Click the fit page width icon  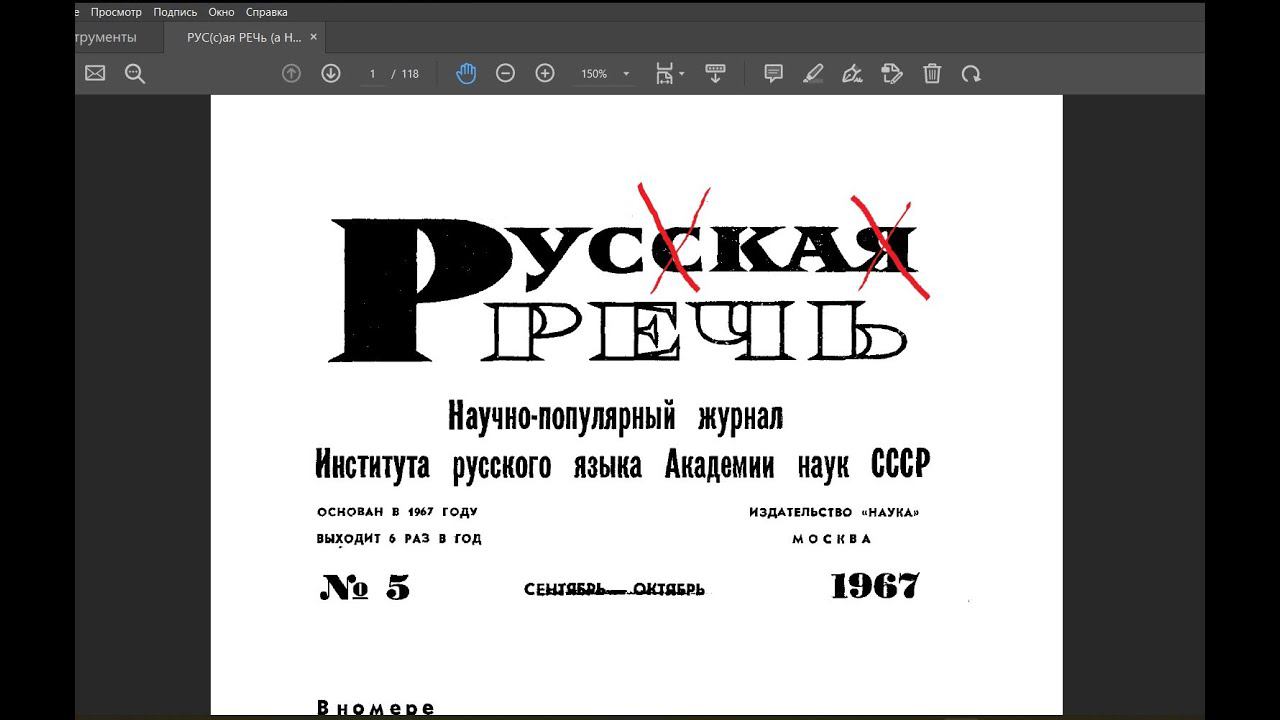click(664, 73)
